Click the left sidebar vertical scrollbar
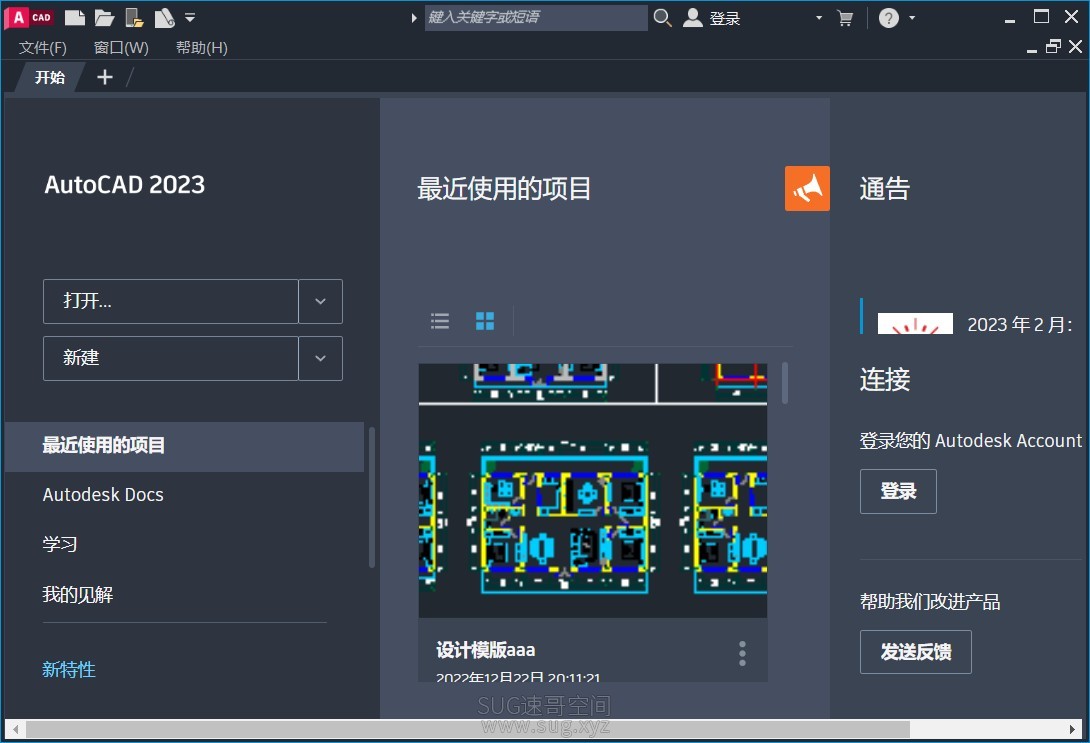This screenshot has width=1090, height=743. pos(372,498)
